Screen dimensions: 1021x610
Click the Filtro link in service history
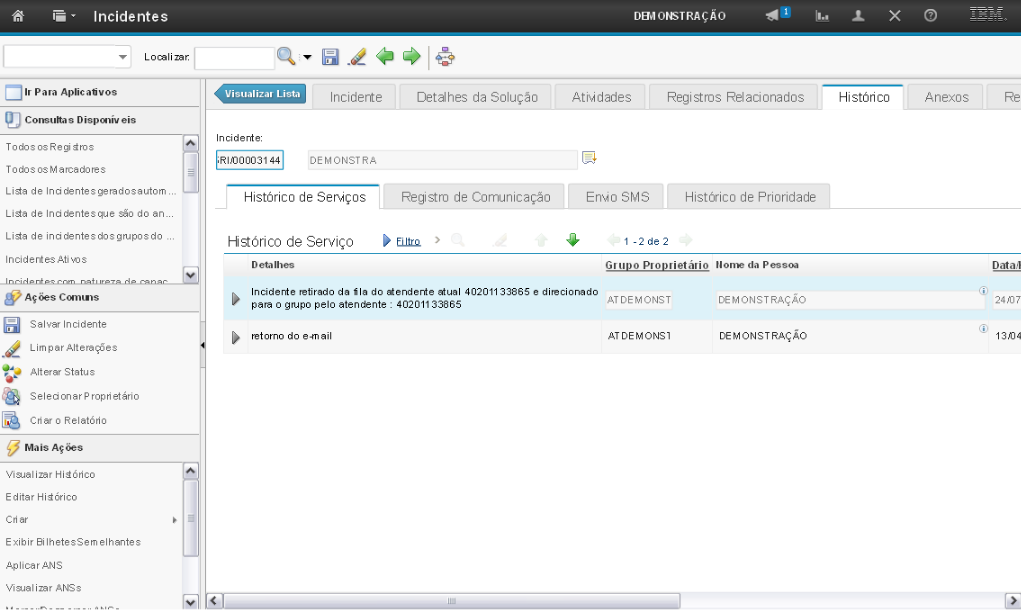click(408, 241)
